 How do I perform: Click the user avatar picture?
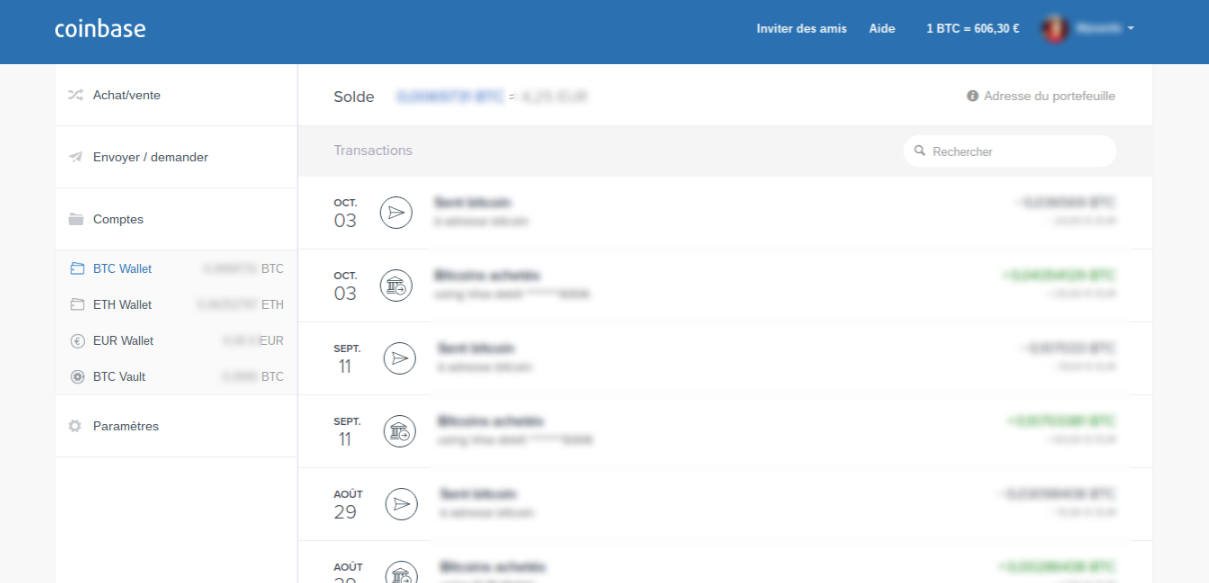pos(1055,29)
